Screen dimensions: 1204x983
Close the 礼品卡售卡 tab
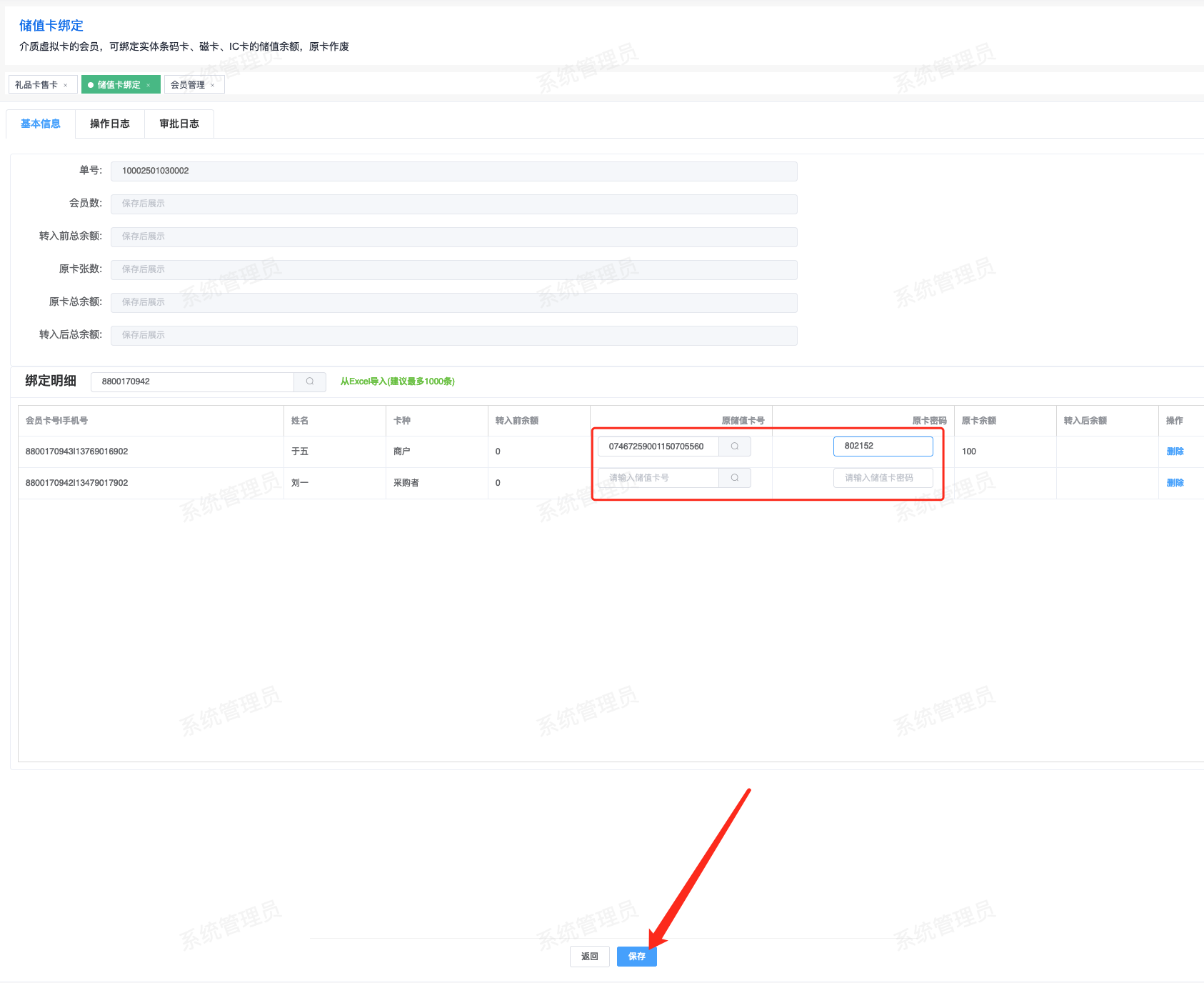coord(66,85)
